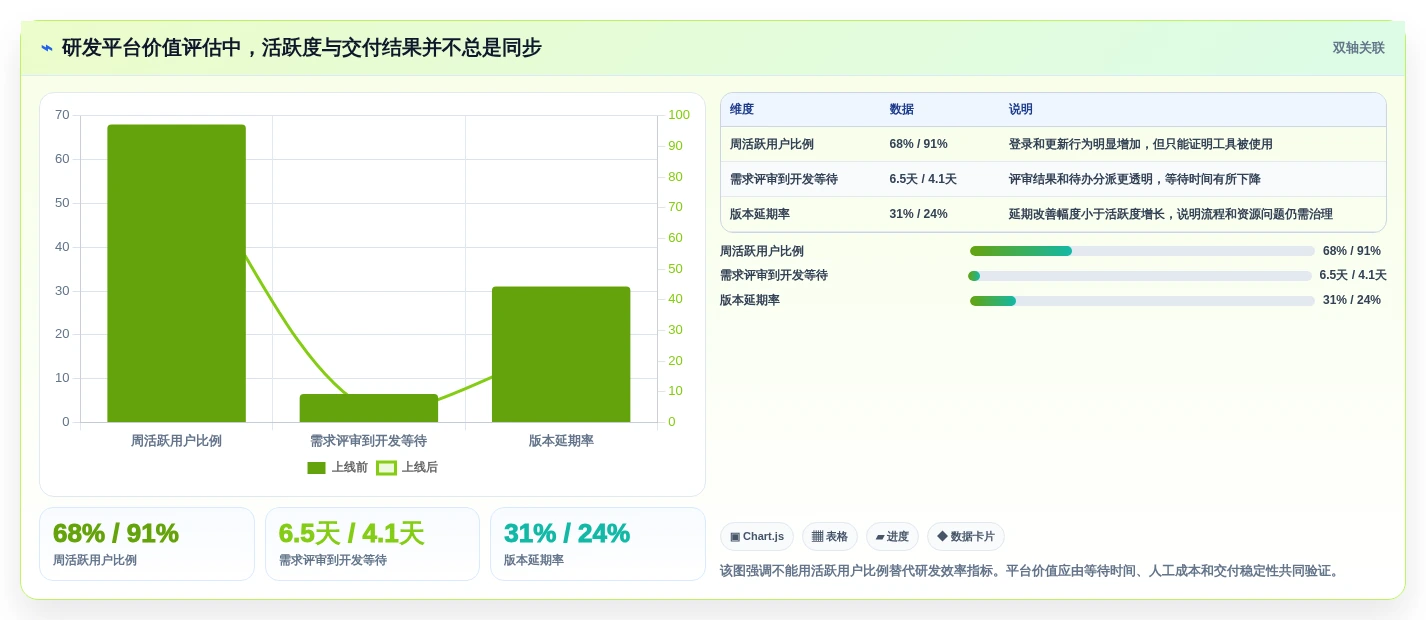Click x-axis label 版本延期率

pos(561,441)
